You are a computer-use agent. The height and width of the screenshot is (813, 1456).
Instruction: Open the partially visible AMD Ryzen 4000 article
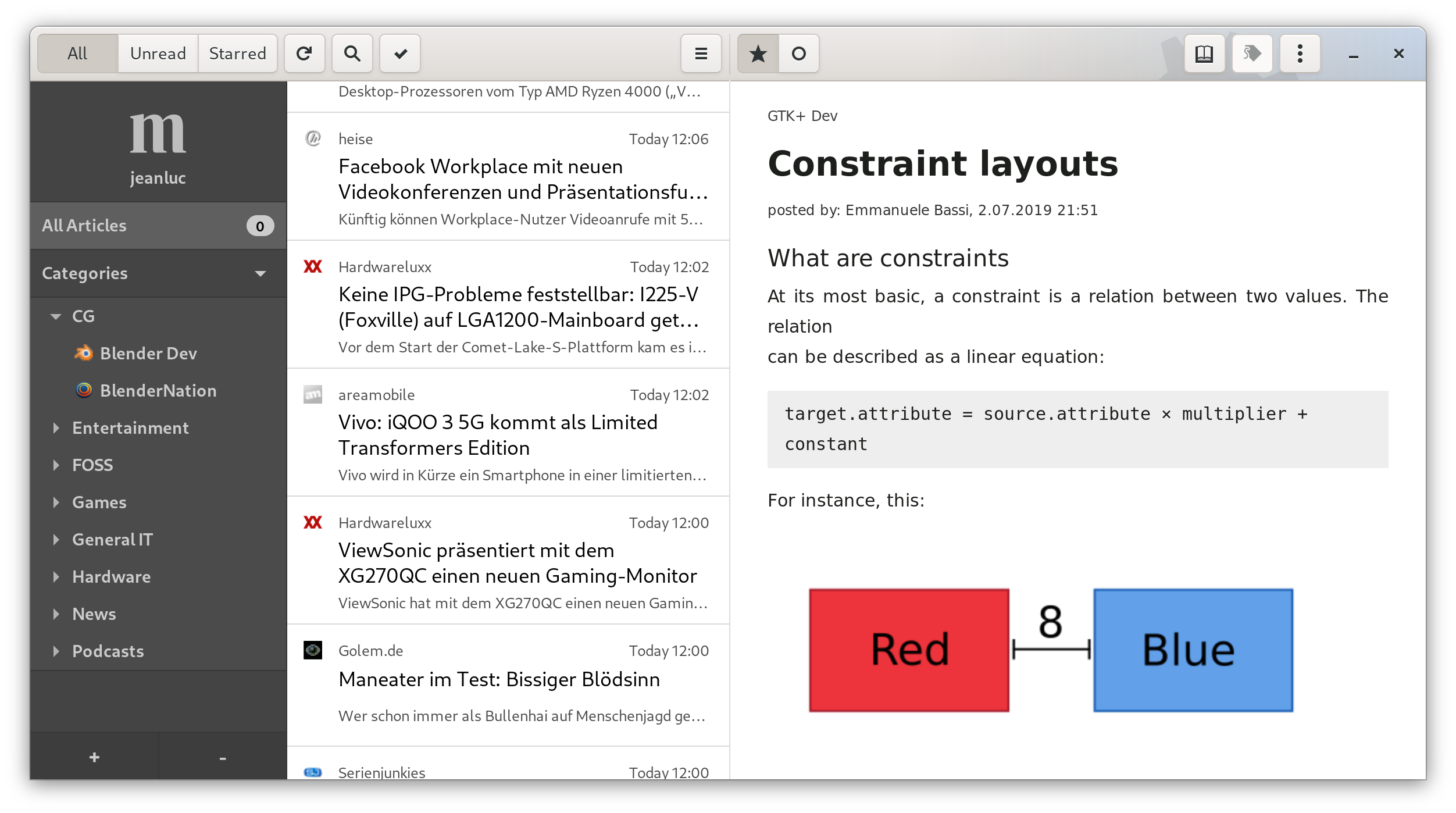coord(508,96)
